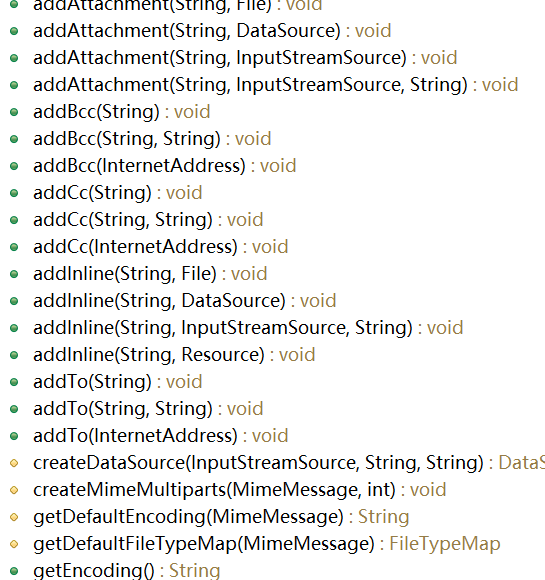Select addAttachment(String, InputStreamSource) method

coord(245,58)
